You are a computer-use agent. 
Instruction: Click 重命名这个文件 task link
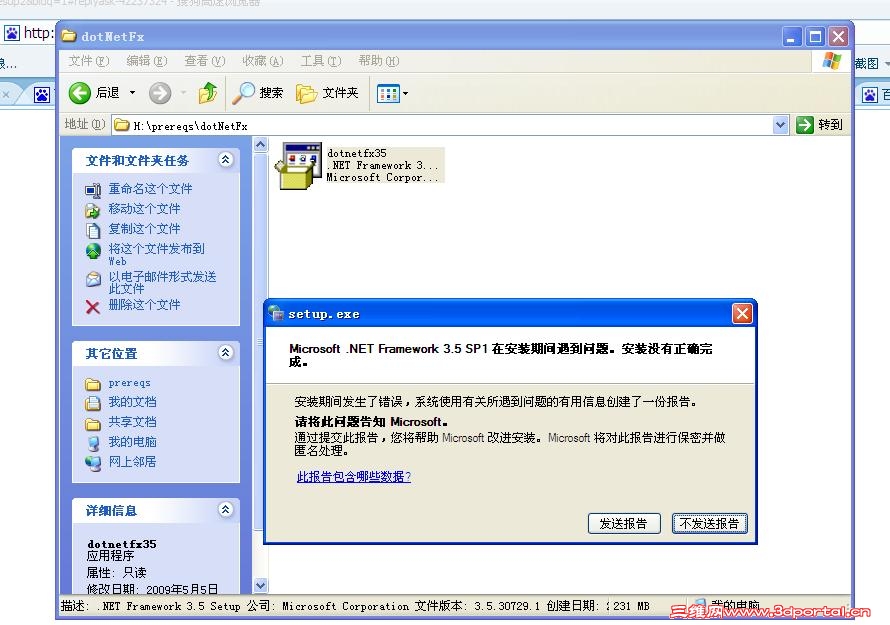pyautogui.click(x=150, y=188)
